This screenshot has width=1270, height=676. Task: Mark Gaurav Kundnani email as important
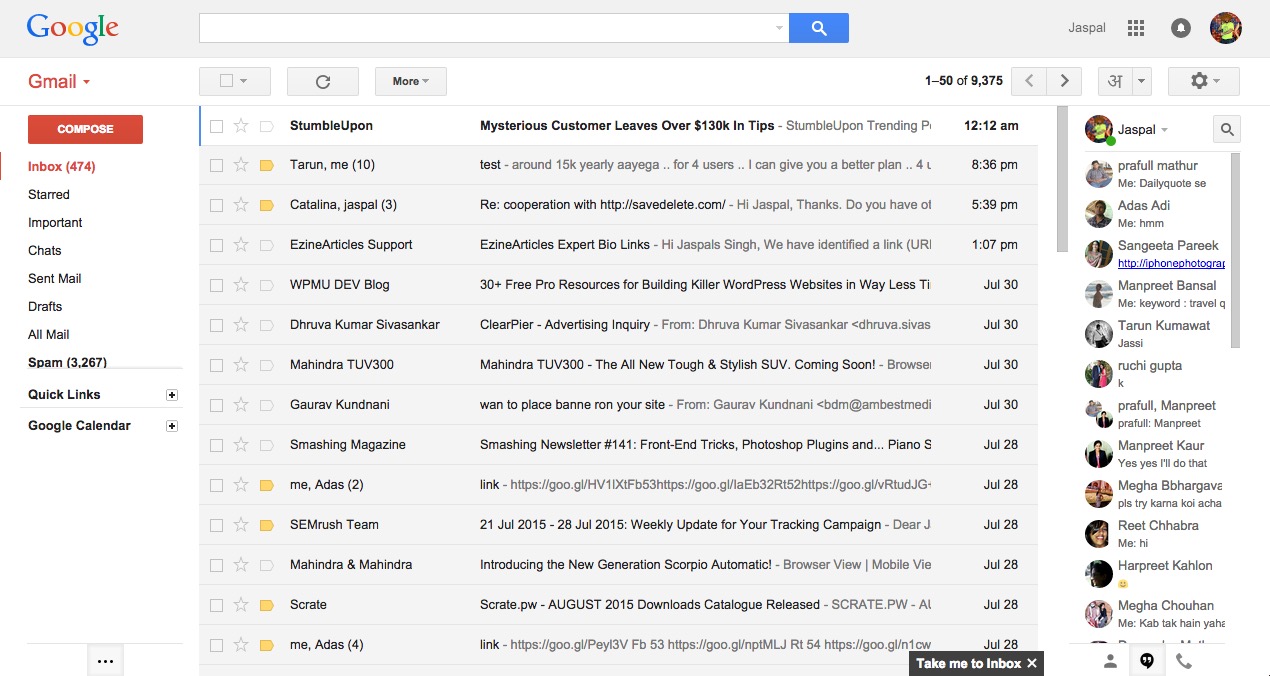click(x=266, y=405)
